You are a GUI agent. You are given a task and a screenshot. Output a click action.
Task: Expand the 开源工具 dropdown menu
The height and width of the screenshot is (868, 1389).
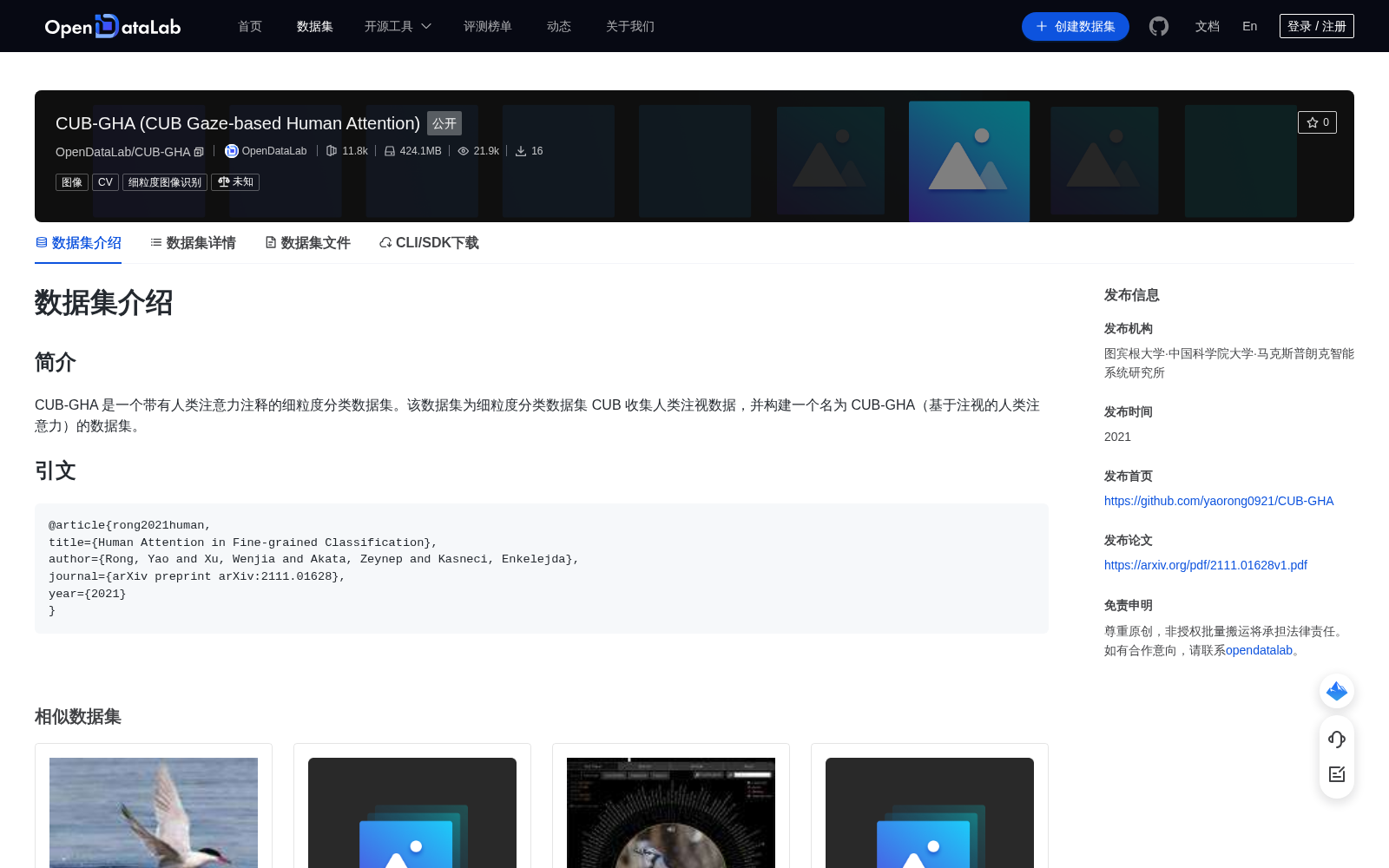[398, 26]
